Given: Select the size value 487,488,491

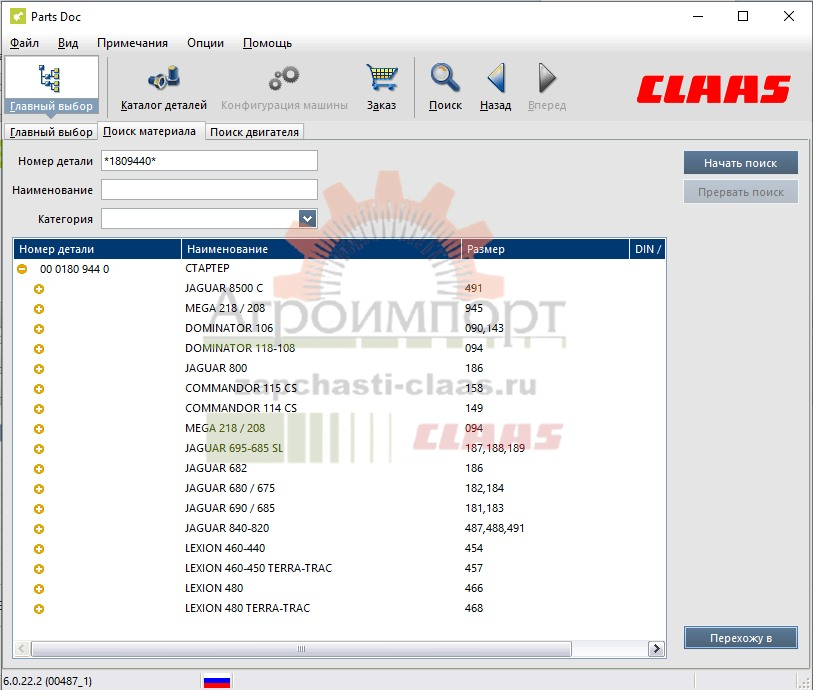Looking at the screenshot, I should [495, 528].
